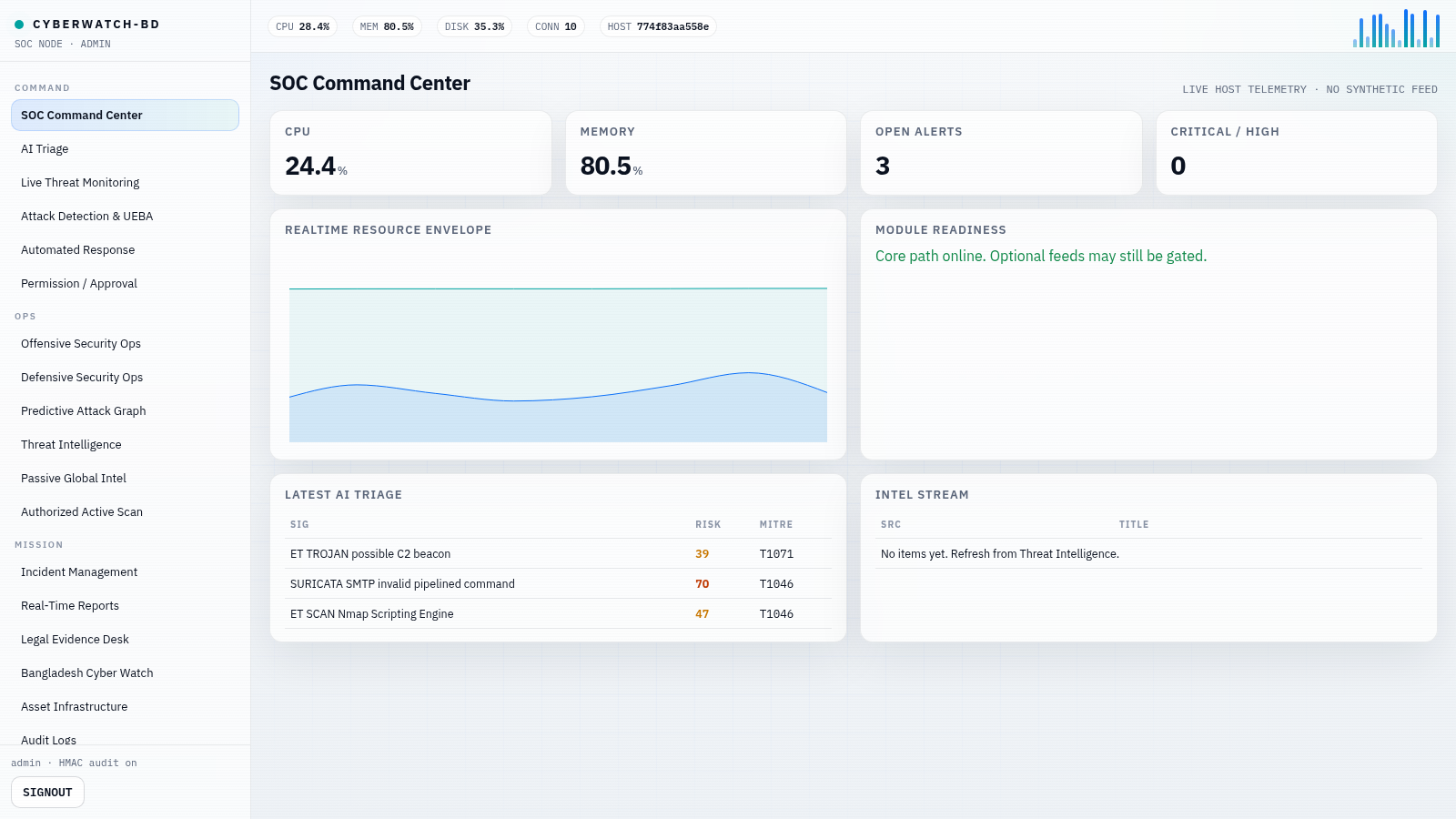Click the Open Alerts card
Viewport: 1456px width, 819px height.
pos(1001,153)
